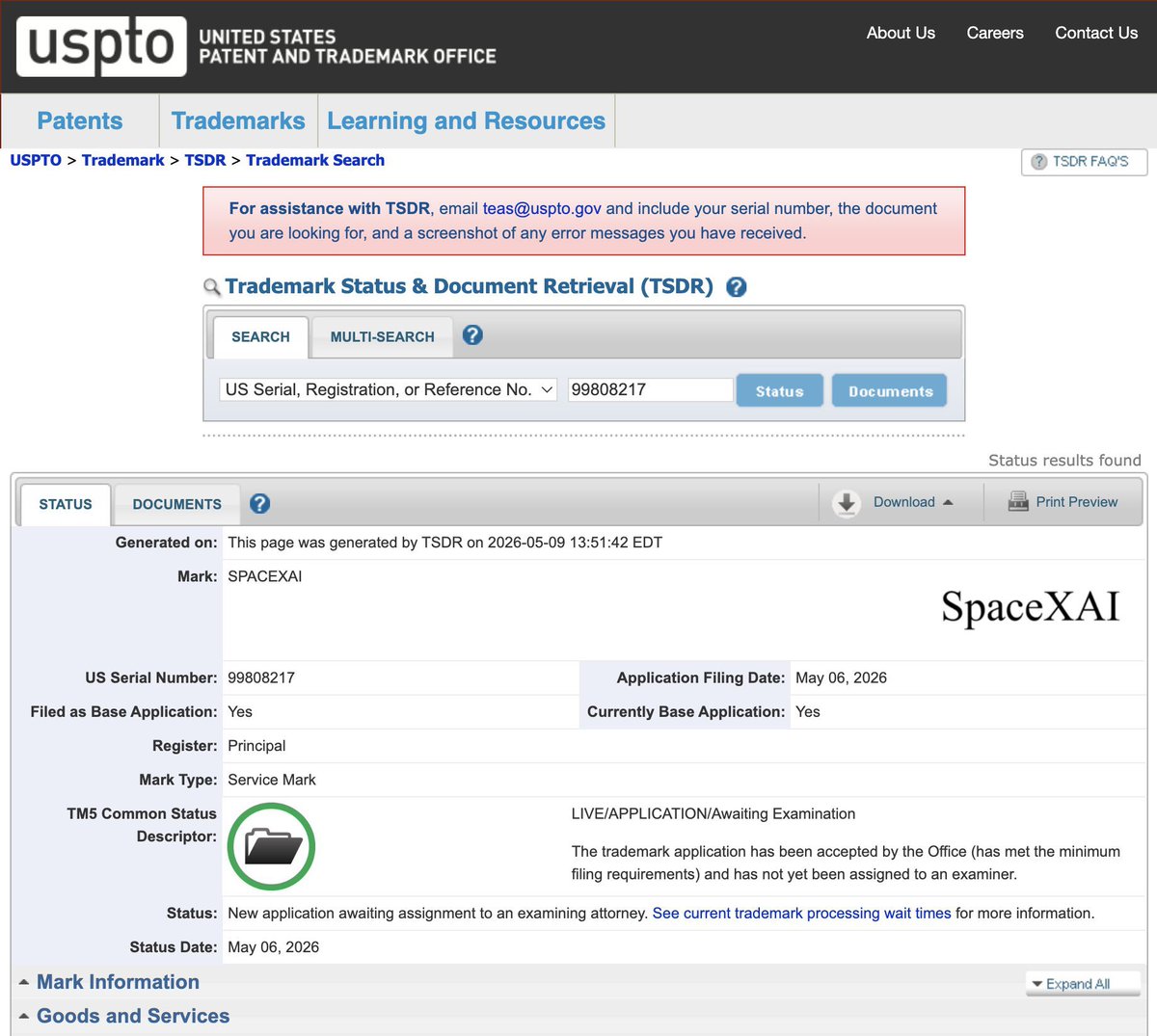Click Register value Principal
Image resolution: width=1157 pixels, height=1036 pixels.
[x=256, y=745]
